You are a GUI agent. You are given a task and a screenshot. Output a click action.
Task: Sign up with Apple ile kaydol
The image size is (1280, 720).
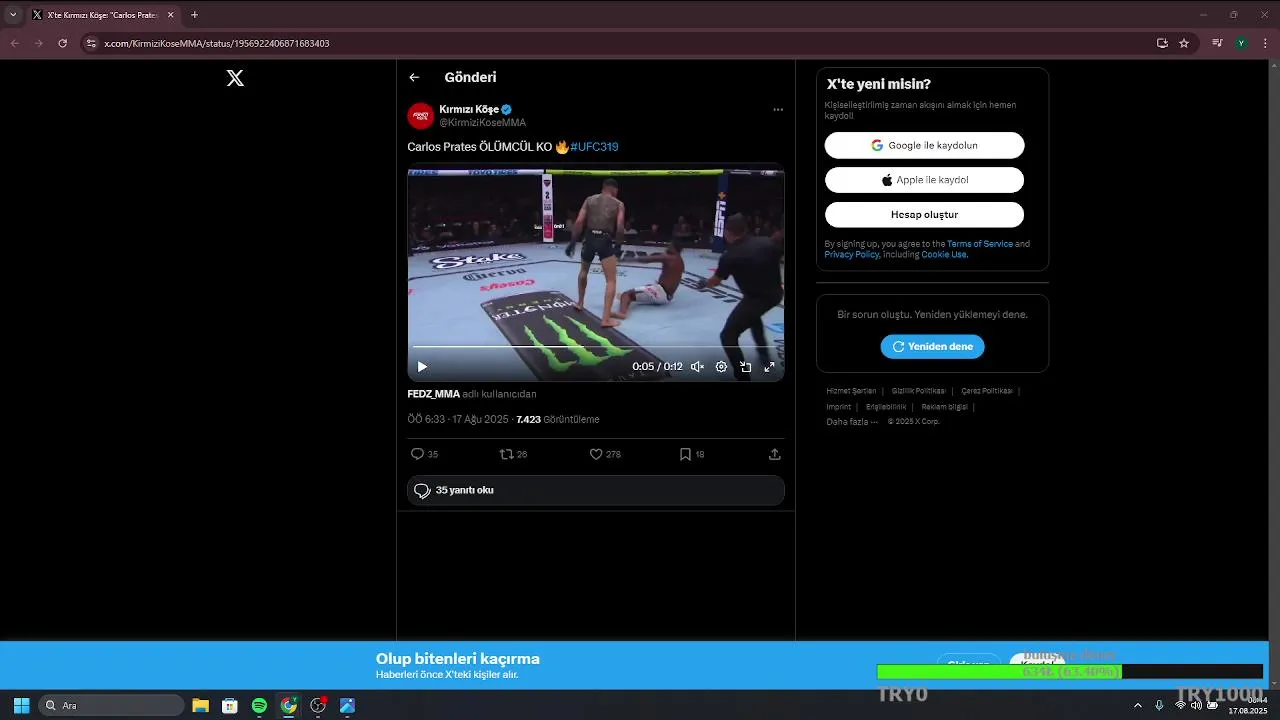pos(924,180)
